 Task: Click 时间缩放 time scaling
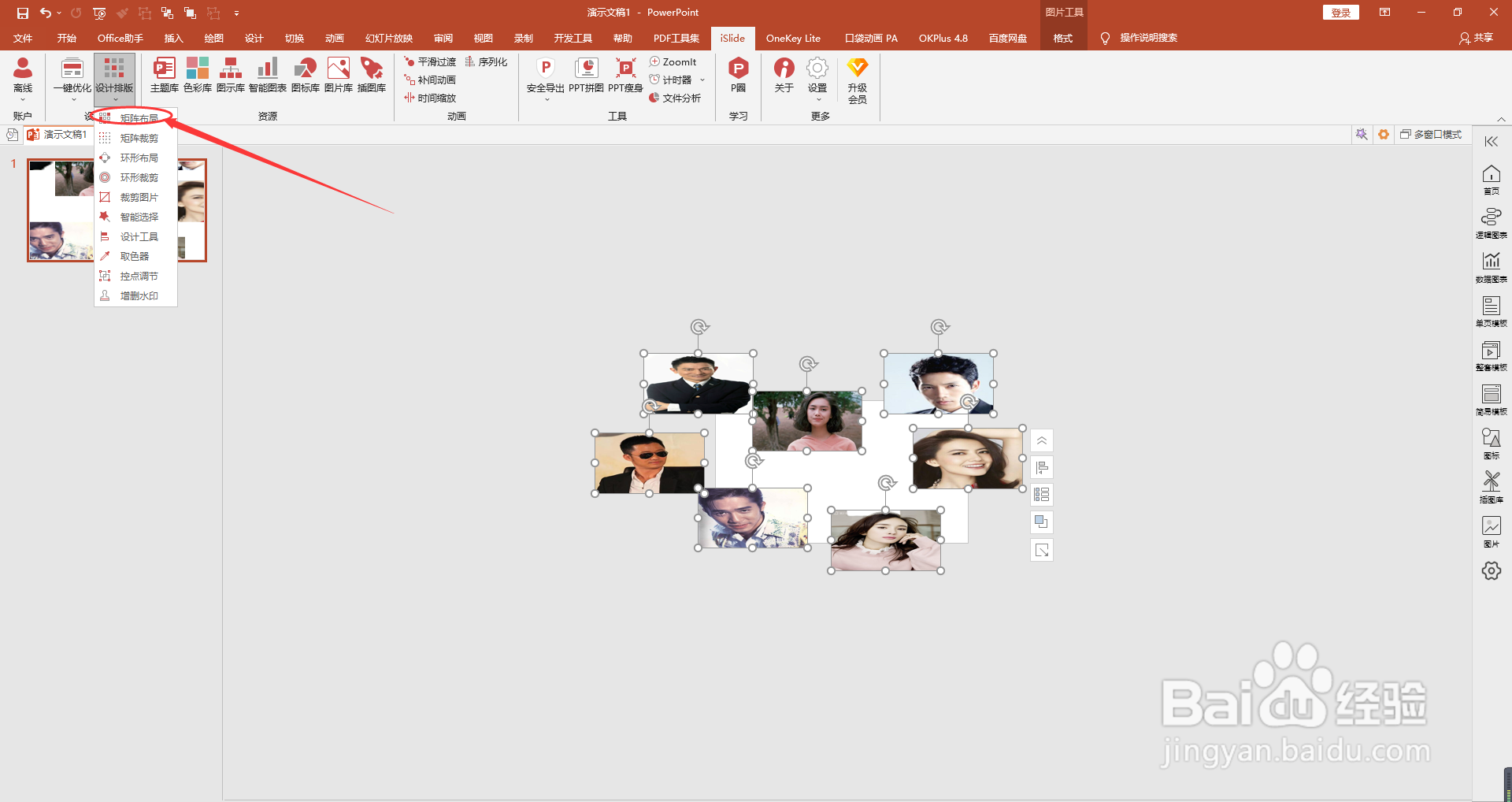pos(430,98)
